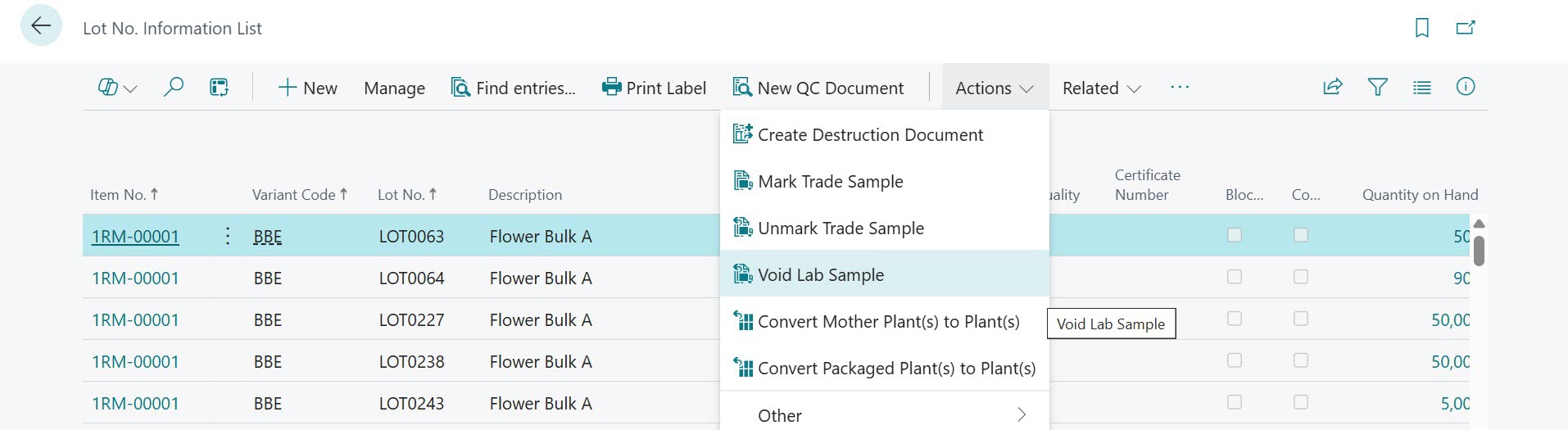The width and height of the screenshot is (1568, 430).
Task: Open the filter pane funnel icon
Action: pyautogui.click(x=1377, y=87)
